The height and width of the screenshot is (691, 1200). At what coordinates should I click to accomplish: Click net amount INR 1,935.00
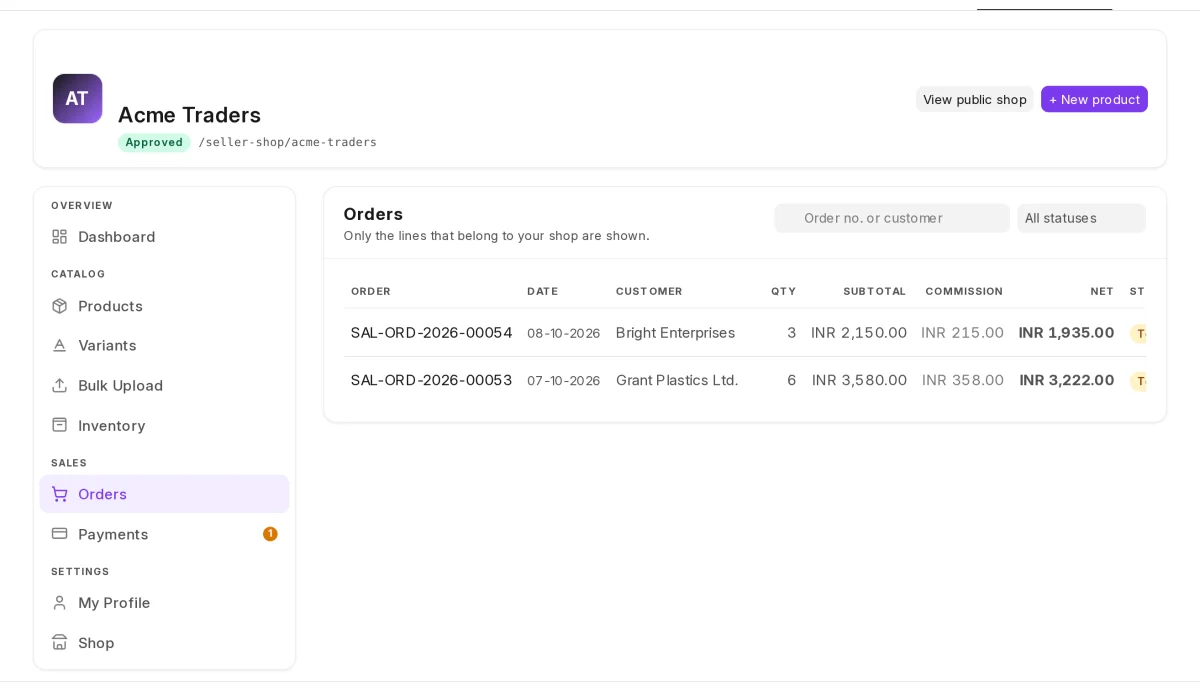(1066, 333)
